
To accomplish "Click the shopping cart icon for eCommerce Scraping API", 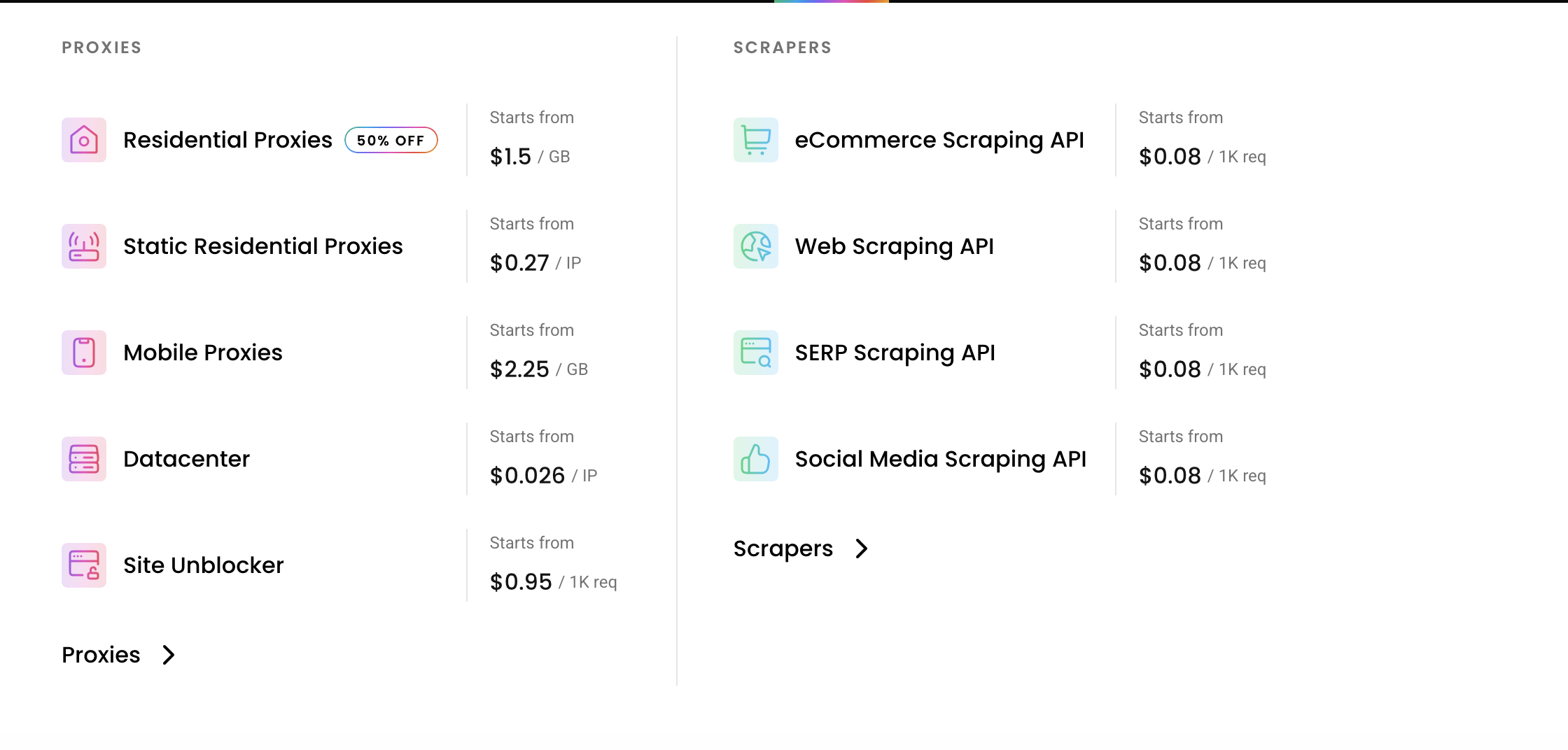I will coord(755,140).
